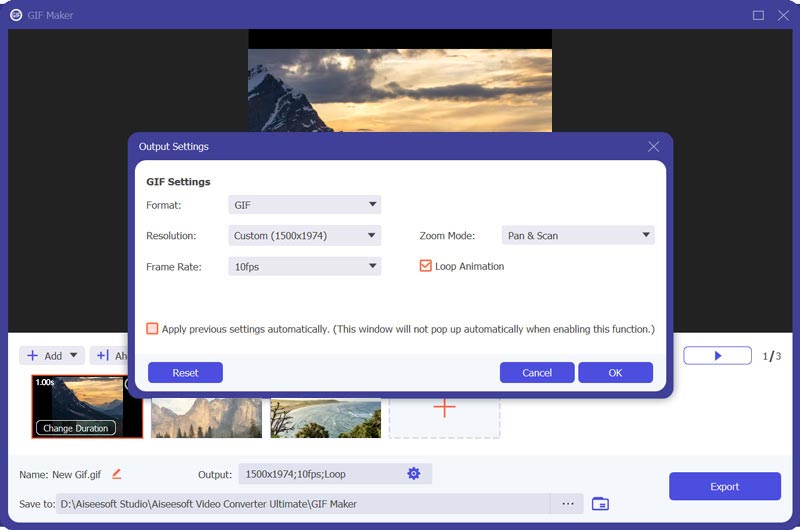The width and height of the screenshot is (800, 530).
Task: Expand the Zoom Mode Pan & Scan dropdown
Action: pyautogui.click(x=577, y=236)
